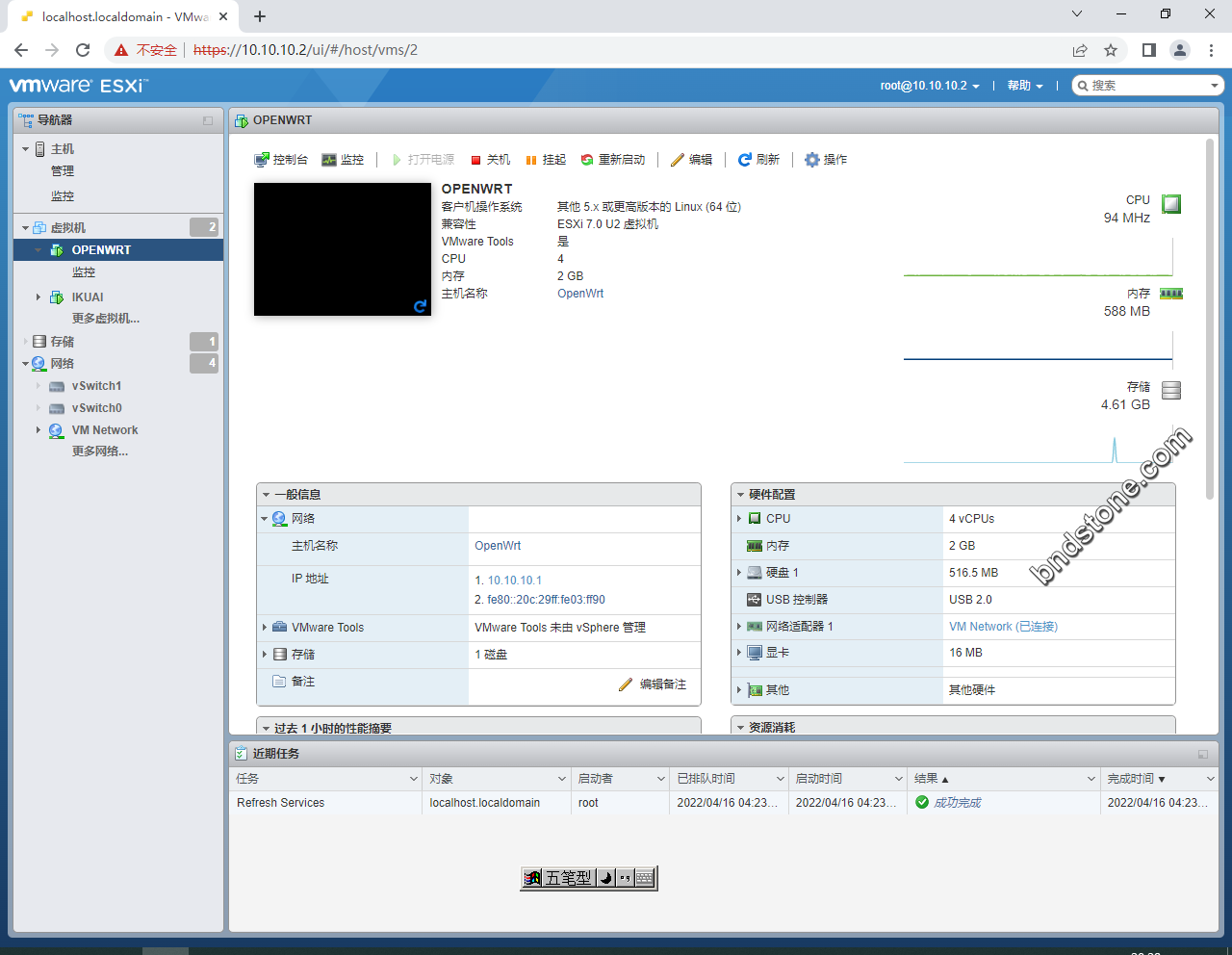Expand the CPU hardware row
The image size is (1232, 955).
click(739, 519)
